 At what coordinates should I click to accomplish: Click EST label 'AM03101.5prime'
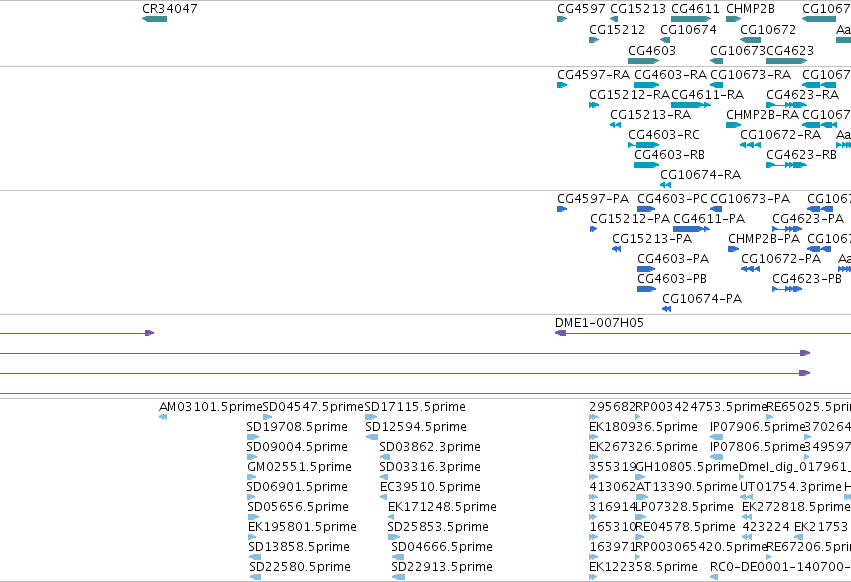(211, 407)
